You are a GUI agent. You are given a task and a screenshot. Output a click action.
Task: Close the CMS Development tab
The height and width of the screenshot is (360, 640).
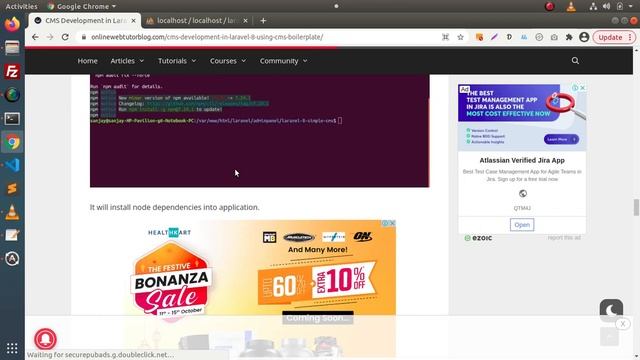tap(133, 20)
